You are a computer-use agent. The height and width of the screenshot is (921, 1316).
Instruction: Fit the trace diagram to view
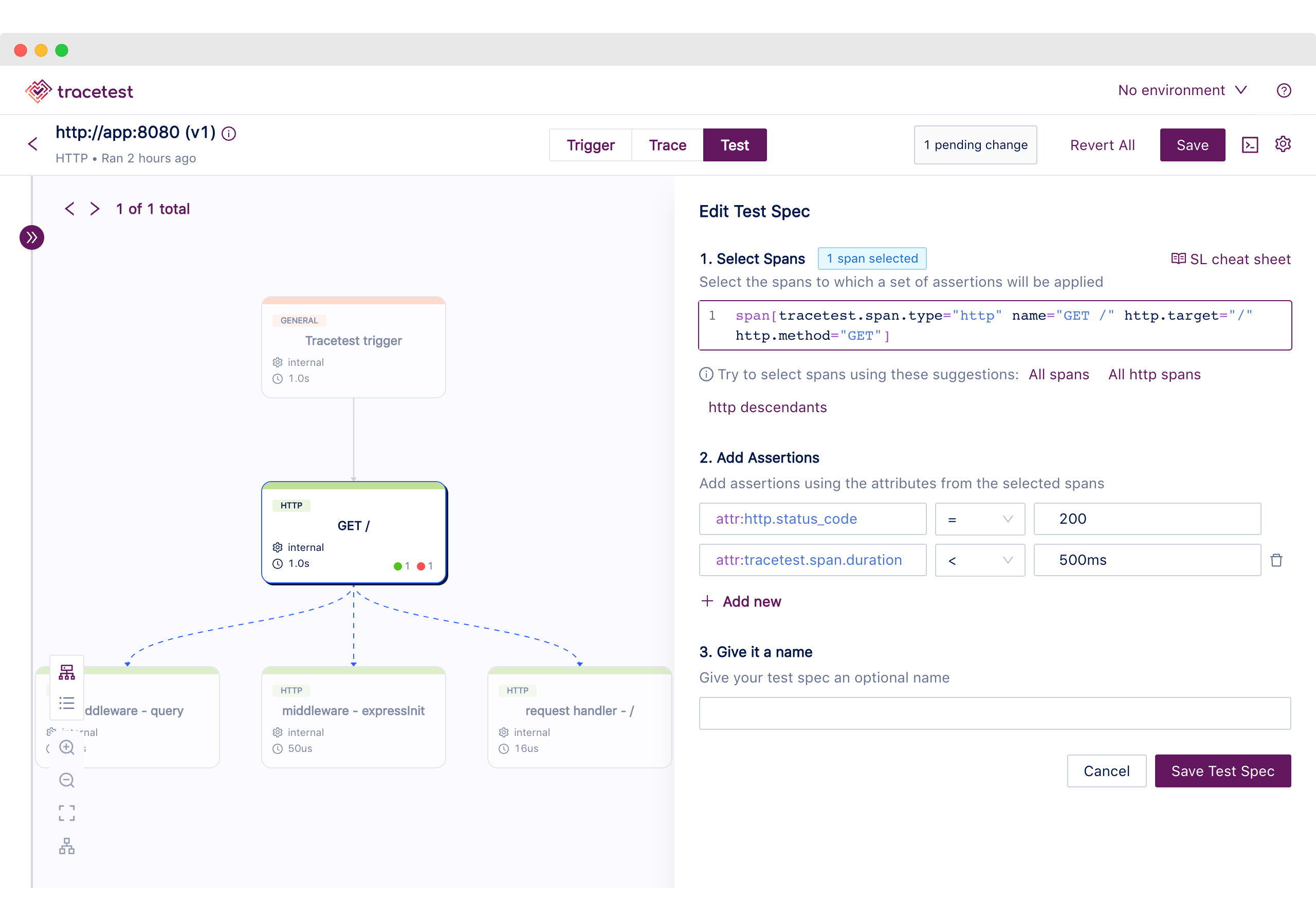(x=66, y=813)
